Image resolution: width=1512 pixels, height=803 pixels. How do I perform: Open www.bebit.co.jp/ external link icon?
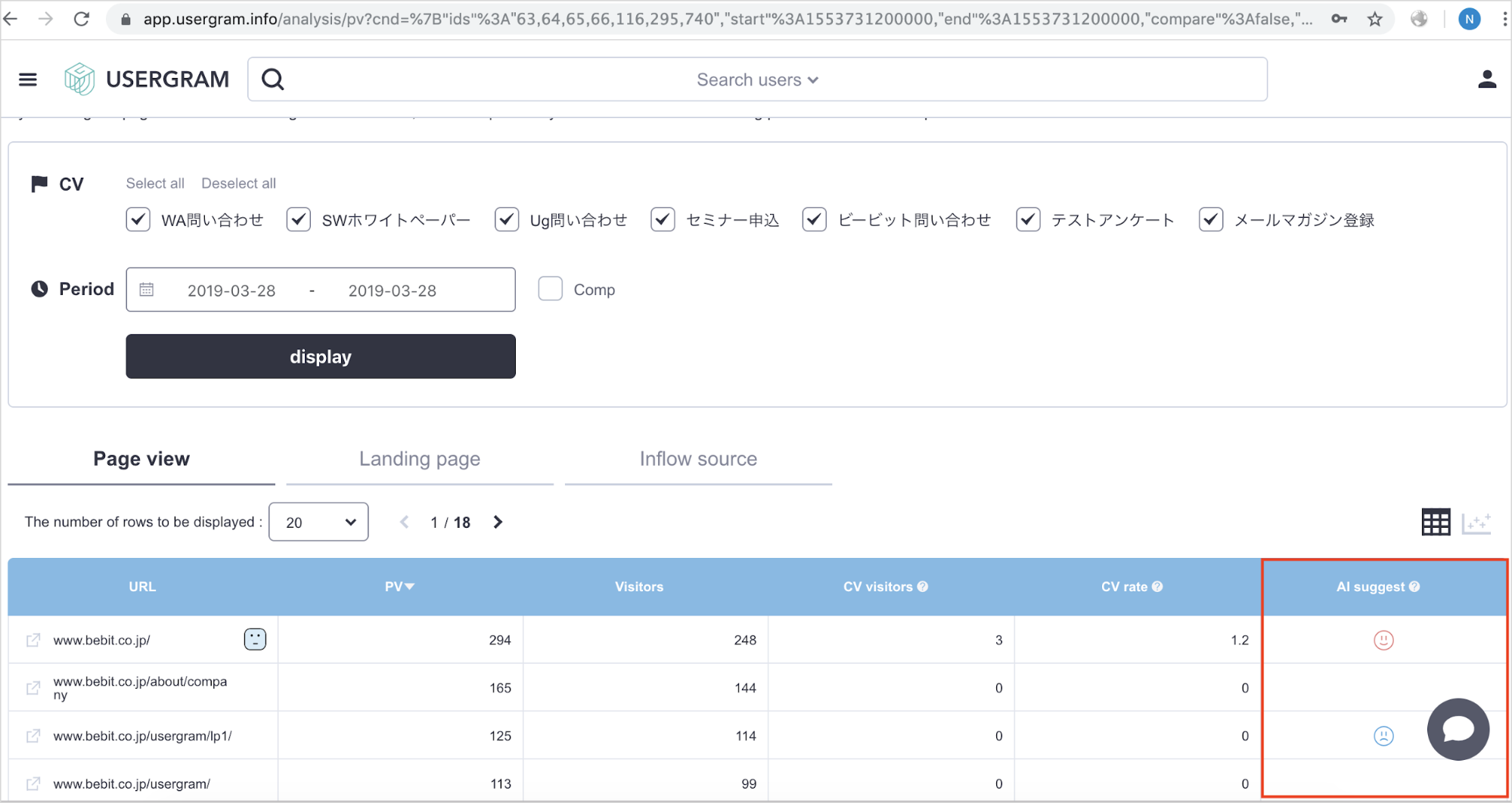coord(33,640)
